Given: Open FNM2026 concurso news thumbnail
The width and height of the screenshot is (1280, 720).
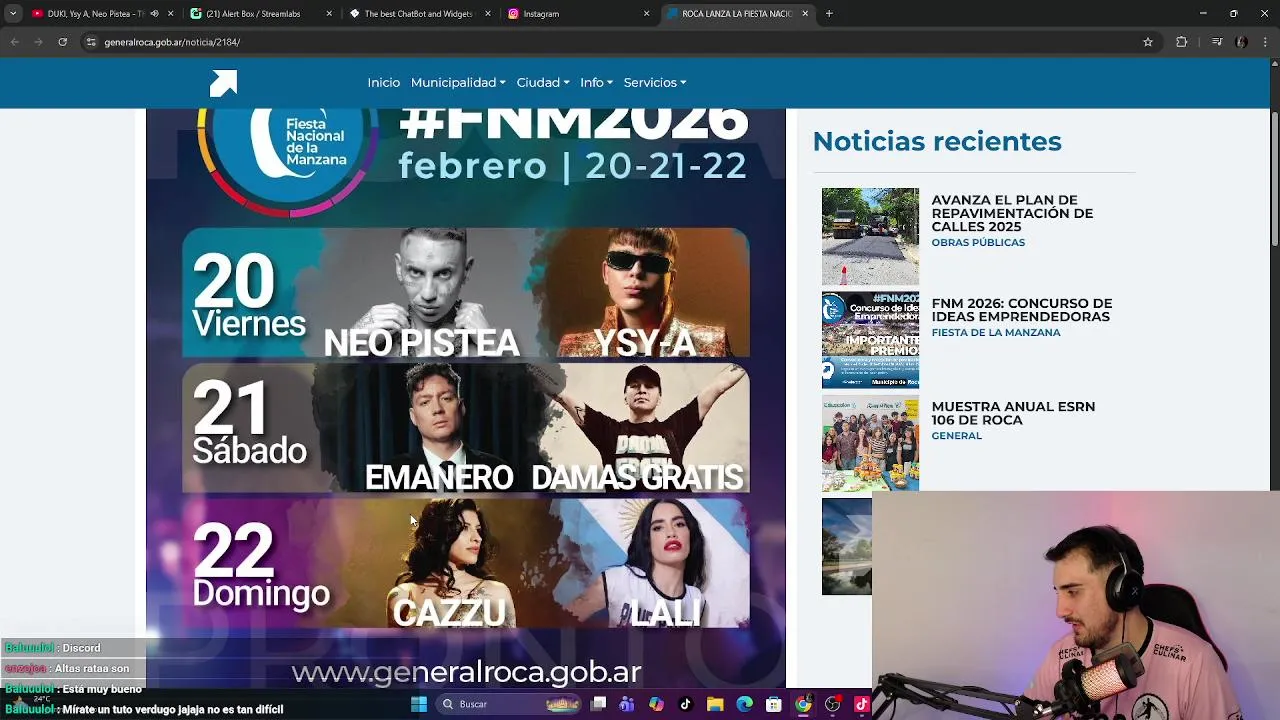Looking at the screenshot, I should tap(870, 340).
